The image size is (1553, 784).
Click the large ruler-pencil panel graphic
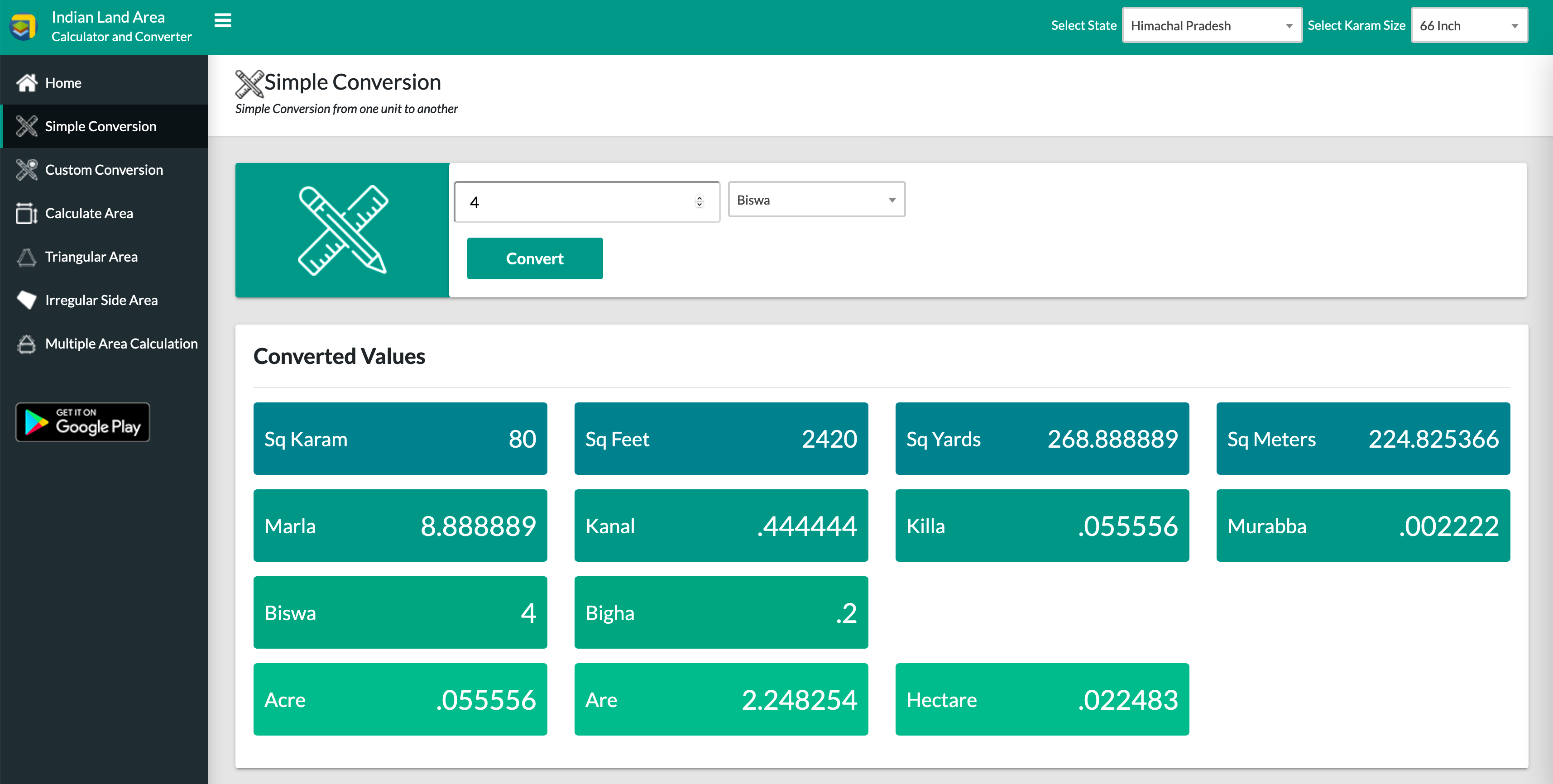(342, 230)
